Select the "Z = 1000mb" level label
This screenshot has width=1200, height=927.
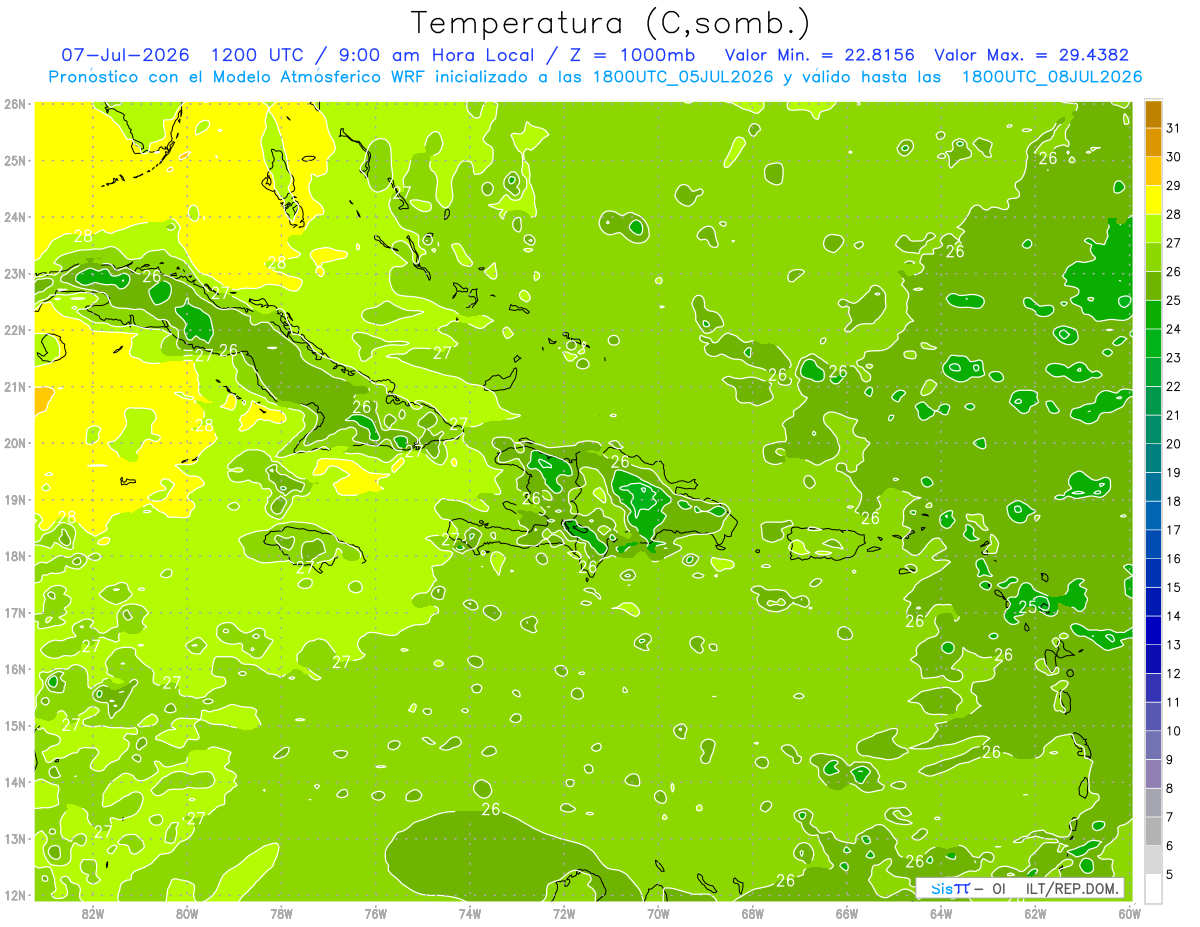(x=632, y=55)
